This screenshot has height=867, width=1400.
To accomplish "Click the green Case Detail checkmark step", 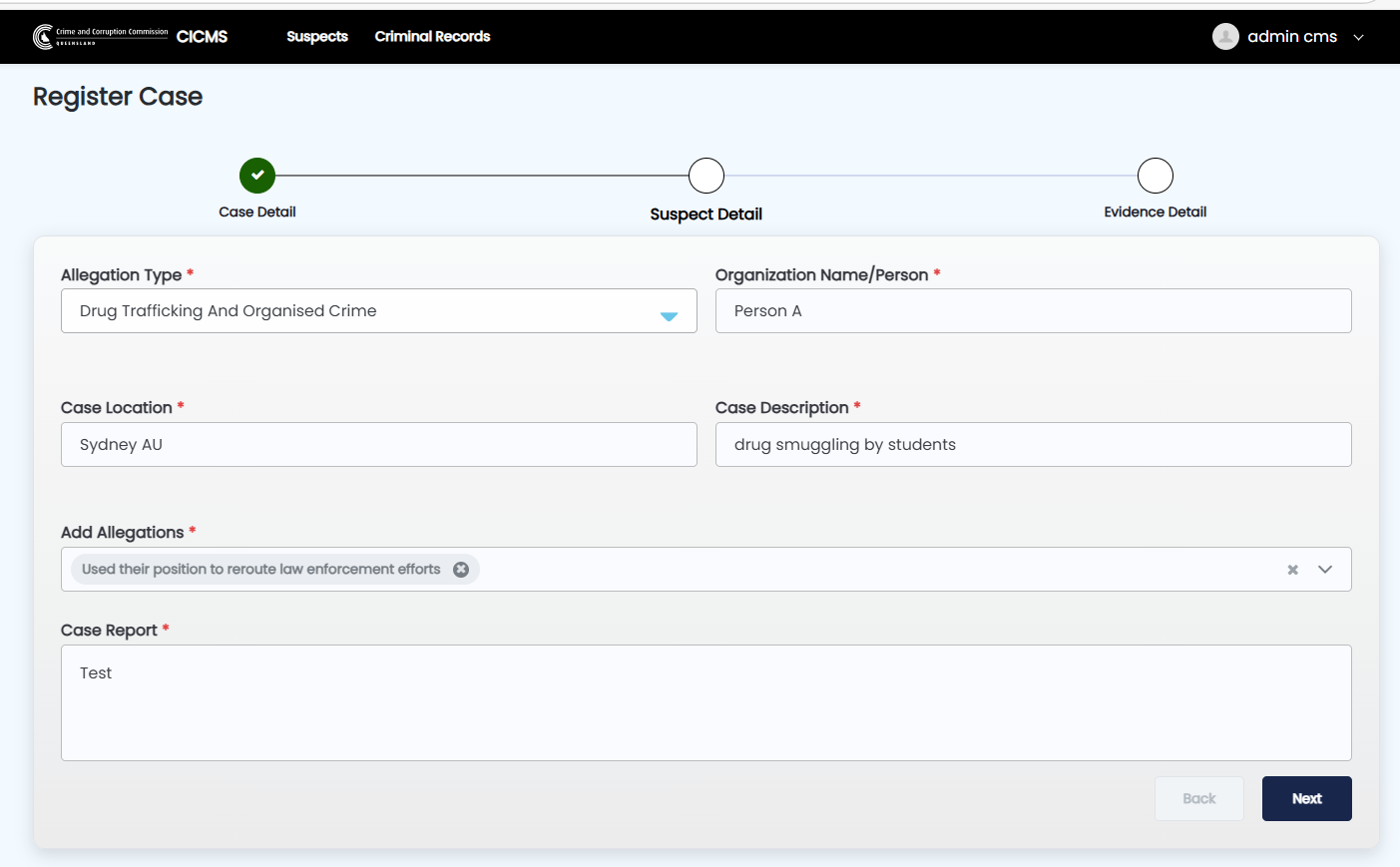I will coord(257,176).
